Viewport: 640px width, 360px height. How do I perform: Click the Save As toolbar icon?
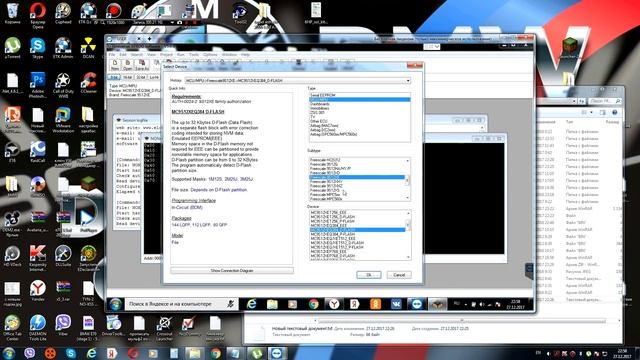(142, 65)
